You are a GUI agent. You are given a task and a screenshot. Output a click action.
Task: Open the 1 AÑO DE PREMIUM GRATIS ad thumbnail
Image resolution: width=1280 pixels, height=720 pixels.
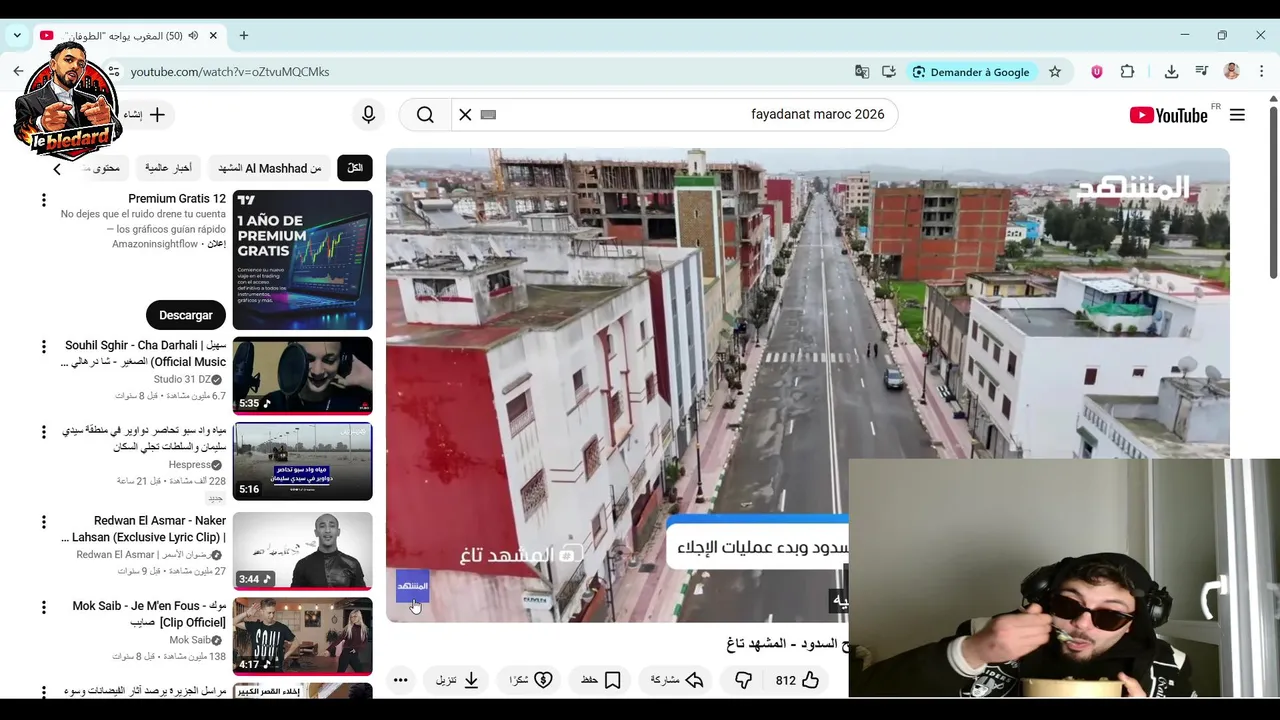tap(303, 260)
